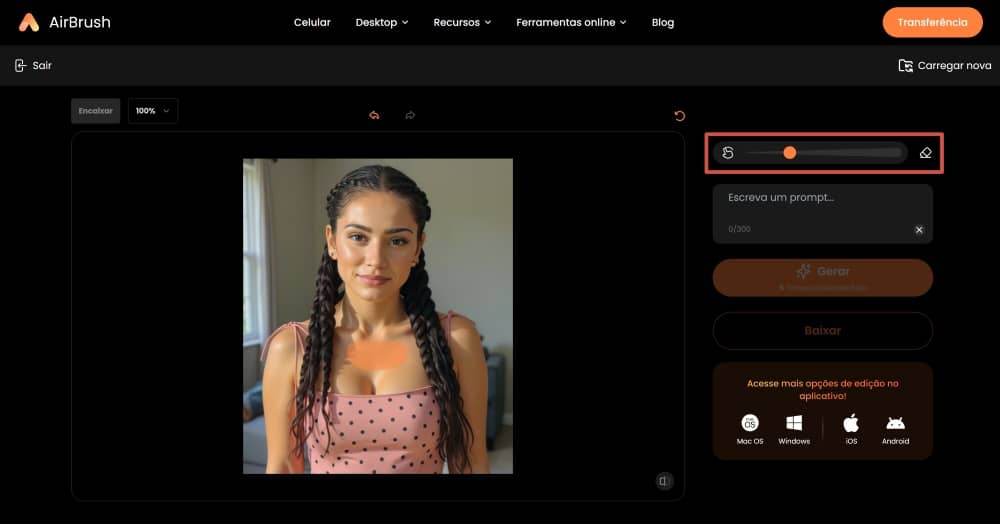Click the Transferência button
The height and width of the screenshot is (524, 1000).
coord(932,22)
